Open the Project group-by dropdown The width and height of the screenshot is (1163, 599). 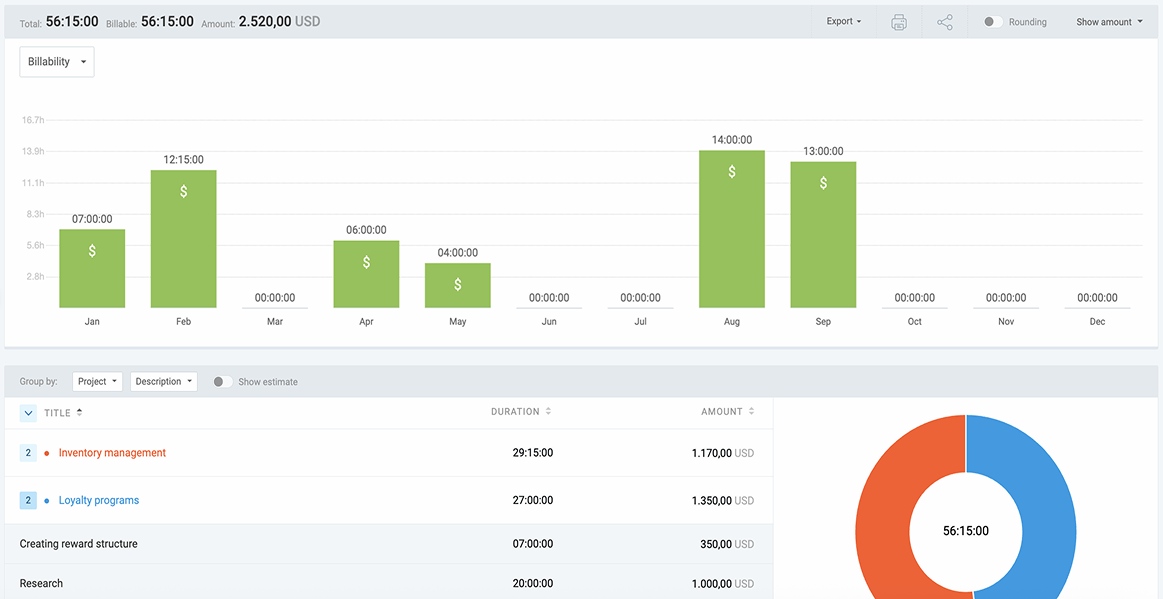point(97,381)
